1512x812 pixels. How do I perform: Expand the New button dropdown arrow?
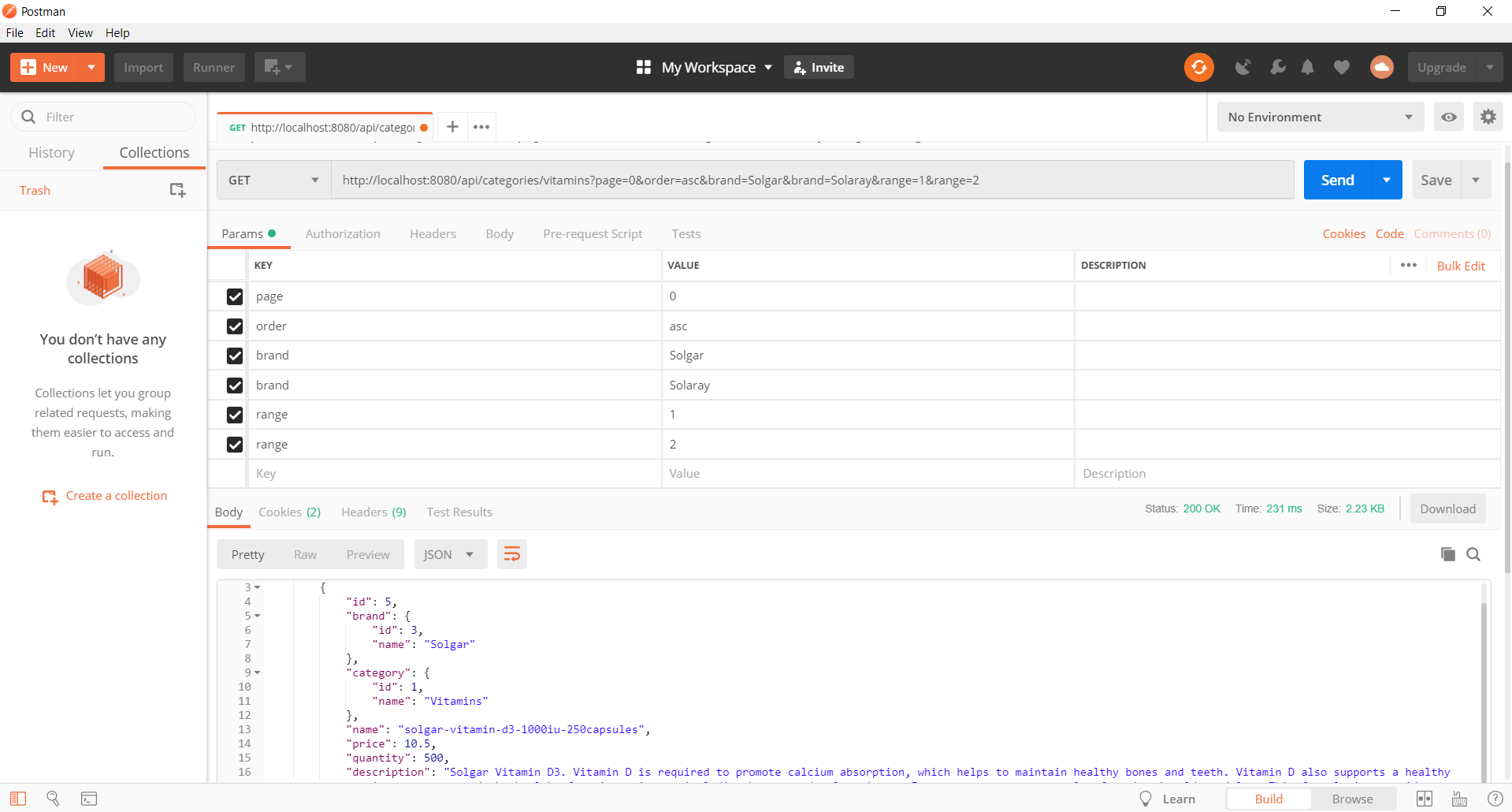[91, 67]
